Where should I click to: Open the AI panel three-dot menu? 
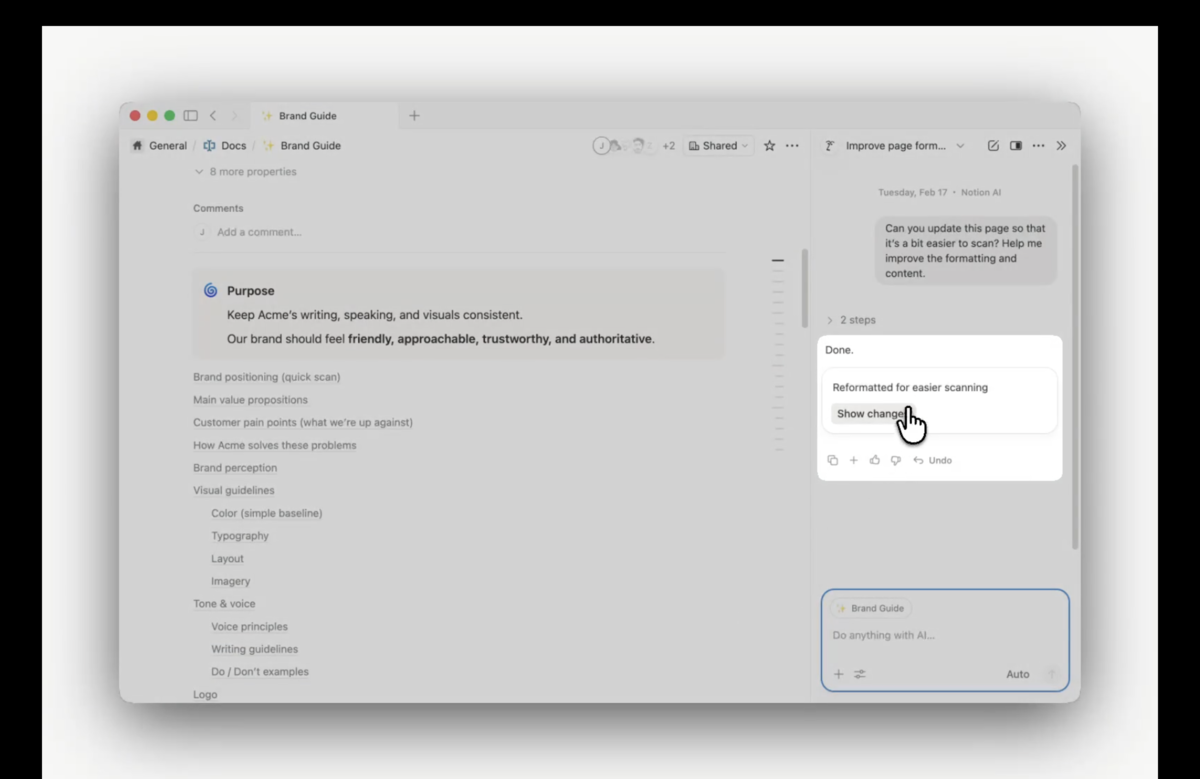1038,146
